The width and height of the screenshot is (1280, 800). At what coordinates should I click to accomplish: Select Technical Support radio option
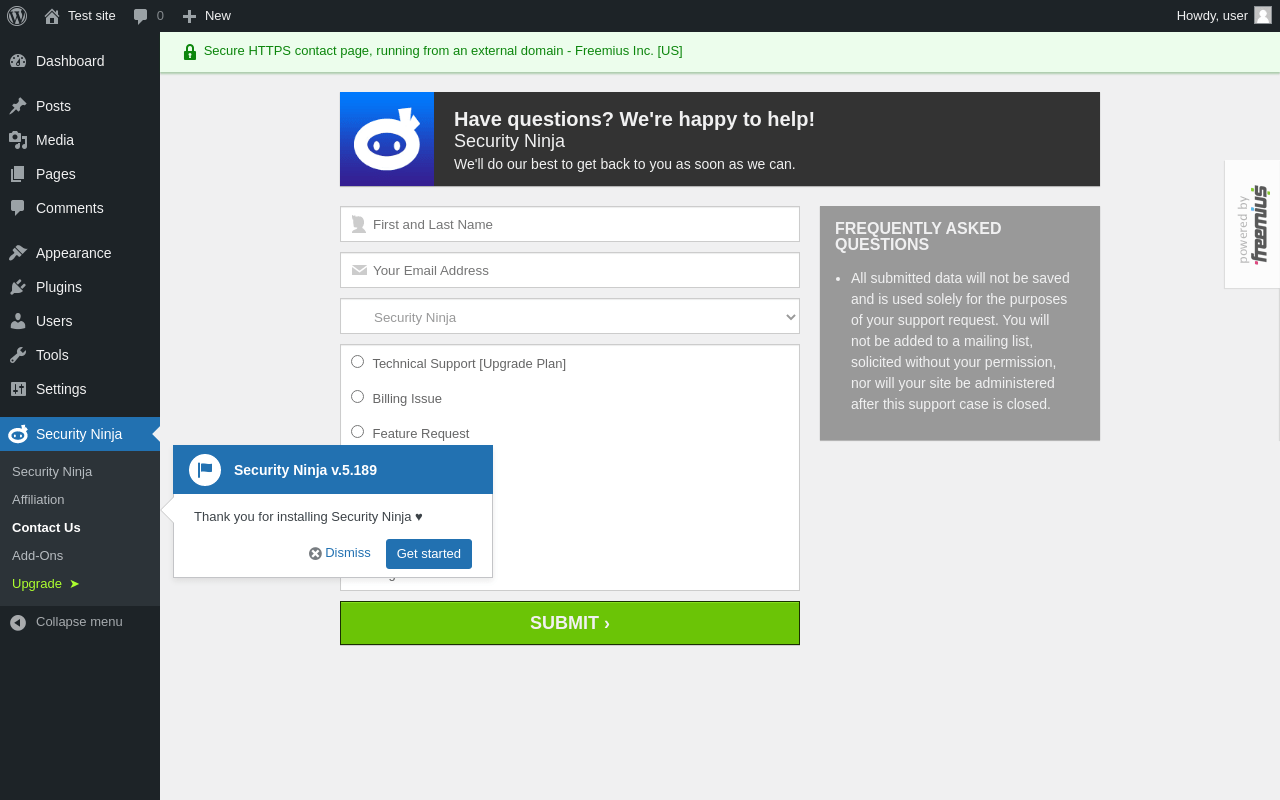(357, 362)
